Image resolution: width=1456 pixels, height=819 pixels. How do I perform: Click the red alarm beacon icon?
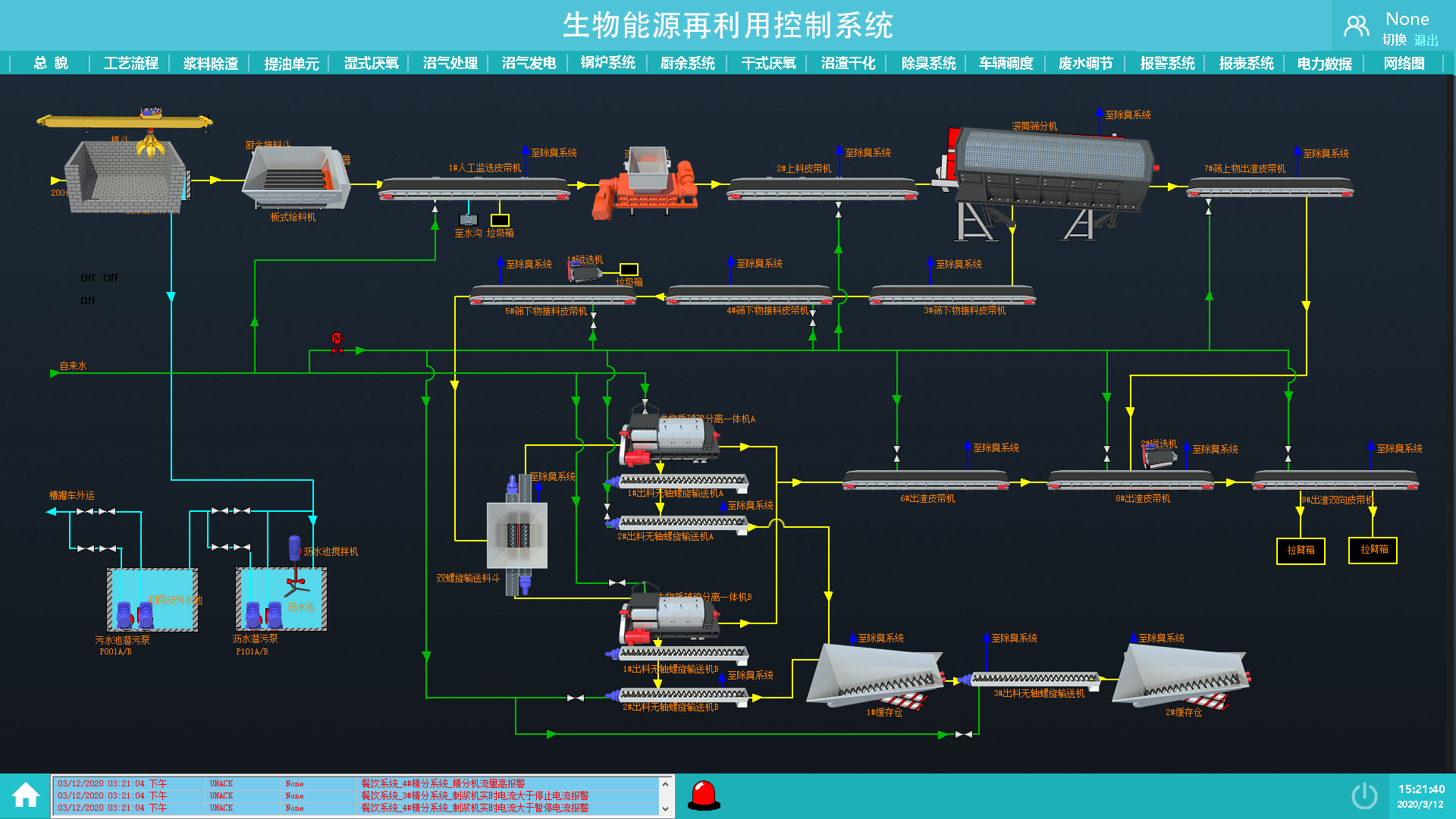point(704,795)
